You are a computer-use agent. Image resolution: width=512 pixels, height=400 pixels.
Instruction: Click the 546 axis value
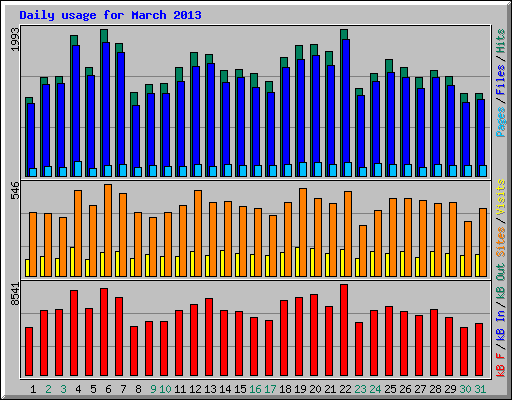click(16, 190)
